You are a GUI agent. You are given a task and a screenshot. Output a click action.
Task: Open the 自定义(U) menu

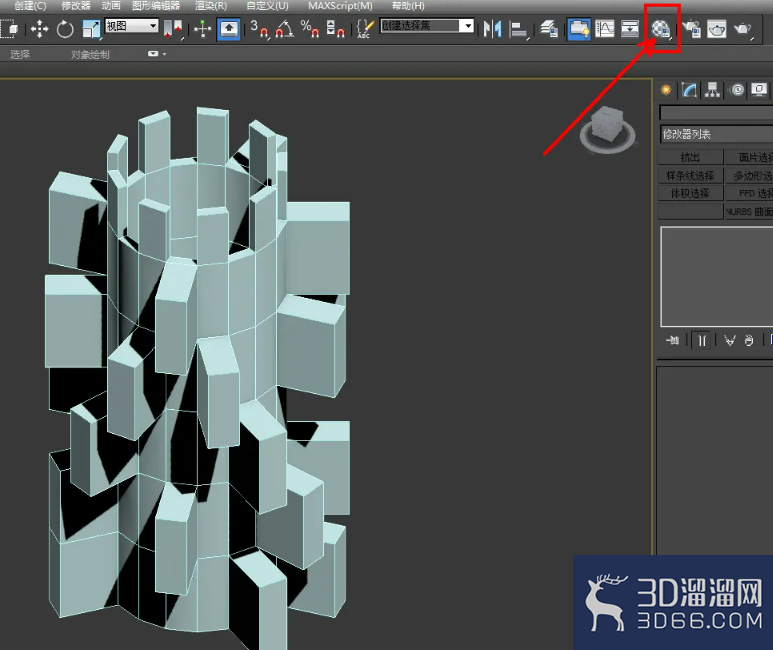click(267, 6)
